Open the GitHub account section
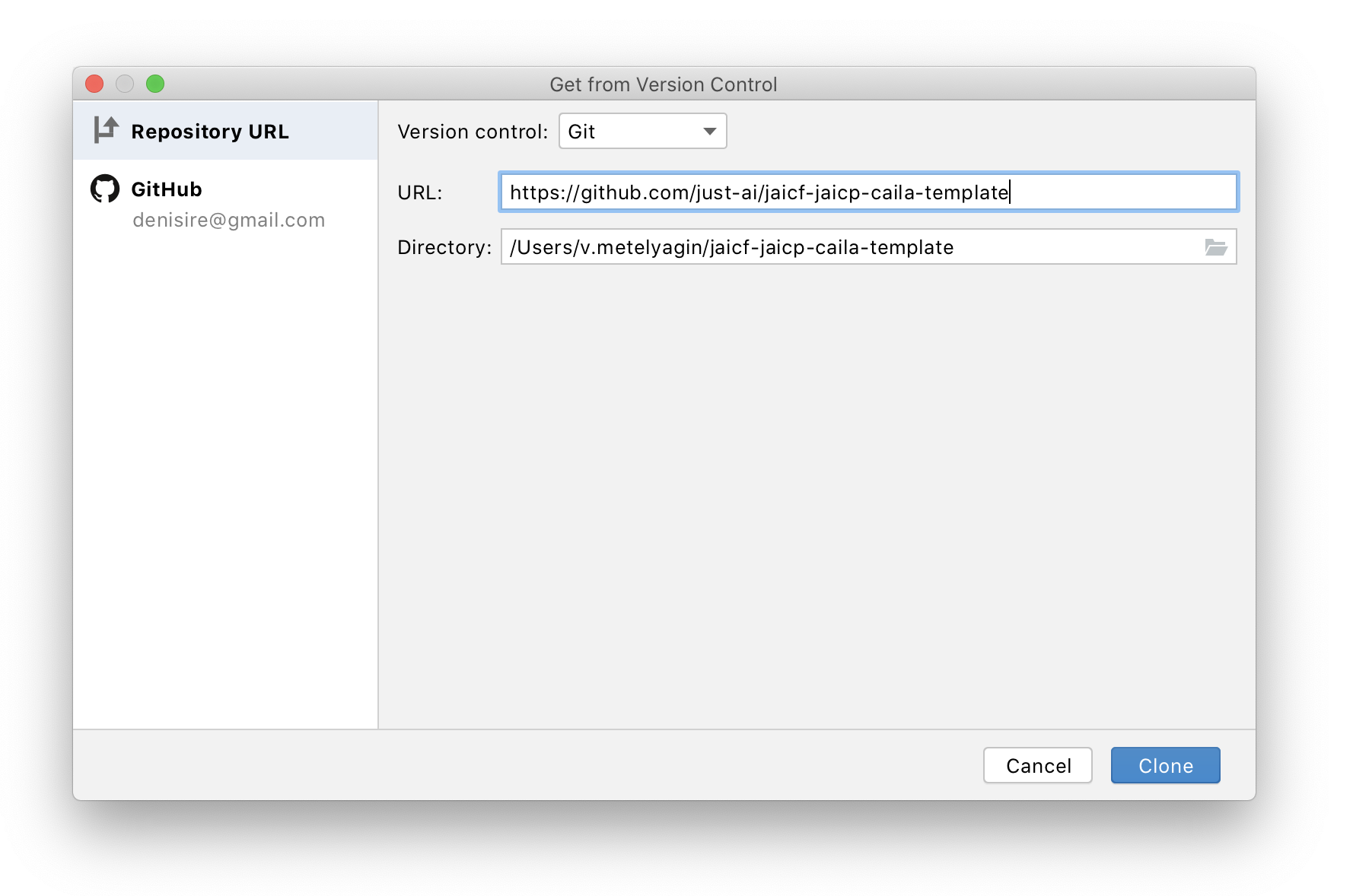This screenshot has width=1353, height=896. [225, 203]
